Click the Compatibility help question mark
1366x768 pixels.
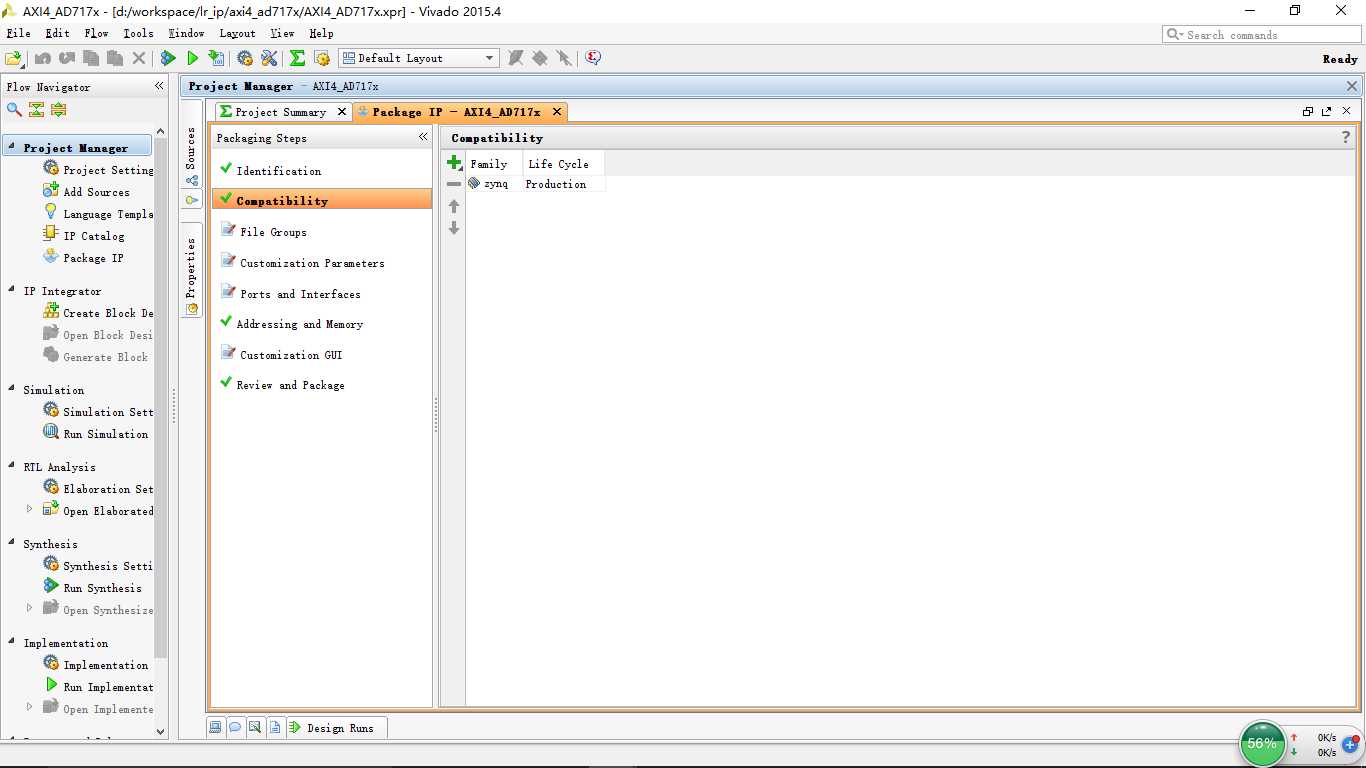[1346, 138]
